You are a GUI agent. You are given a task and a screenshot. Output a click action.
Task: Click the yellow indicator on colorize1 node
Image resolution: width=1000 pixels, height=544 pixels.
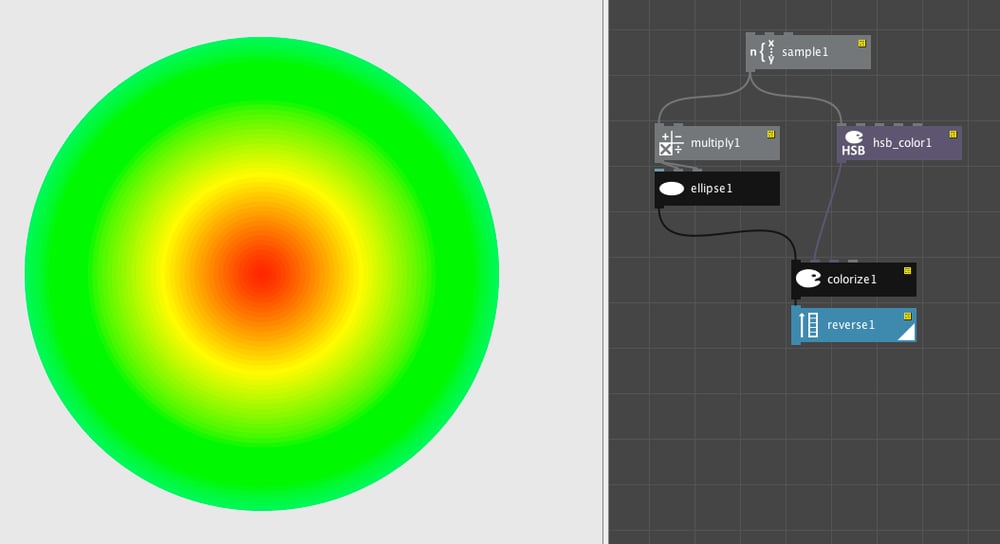click(x=908, y=270)
